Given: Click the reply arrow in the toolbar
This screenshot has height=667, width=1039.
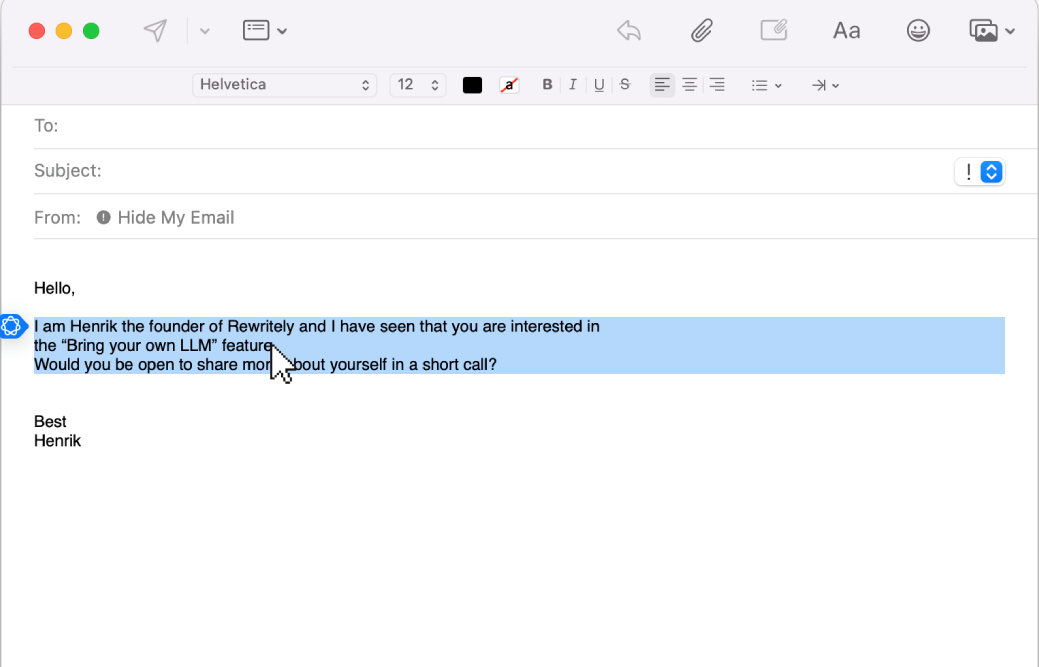Looking at the screenshot, I should tap(629, 30).
